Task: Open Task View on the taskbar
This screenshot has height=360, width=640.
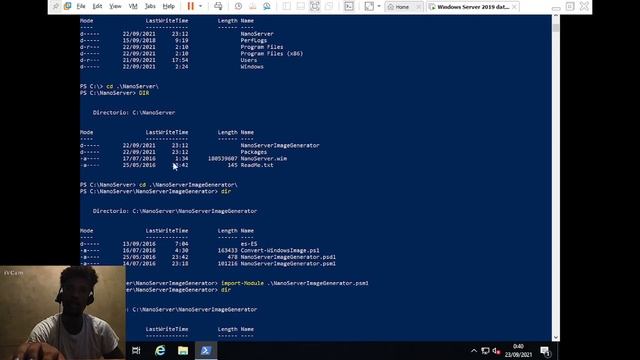Action: [136, 351]
